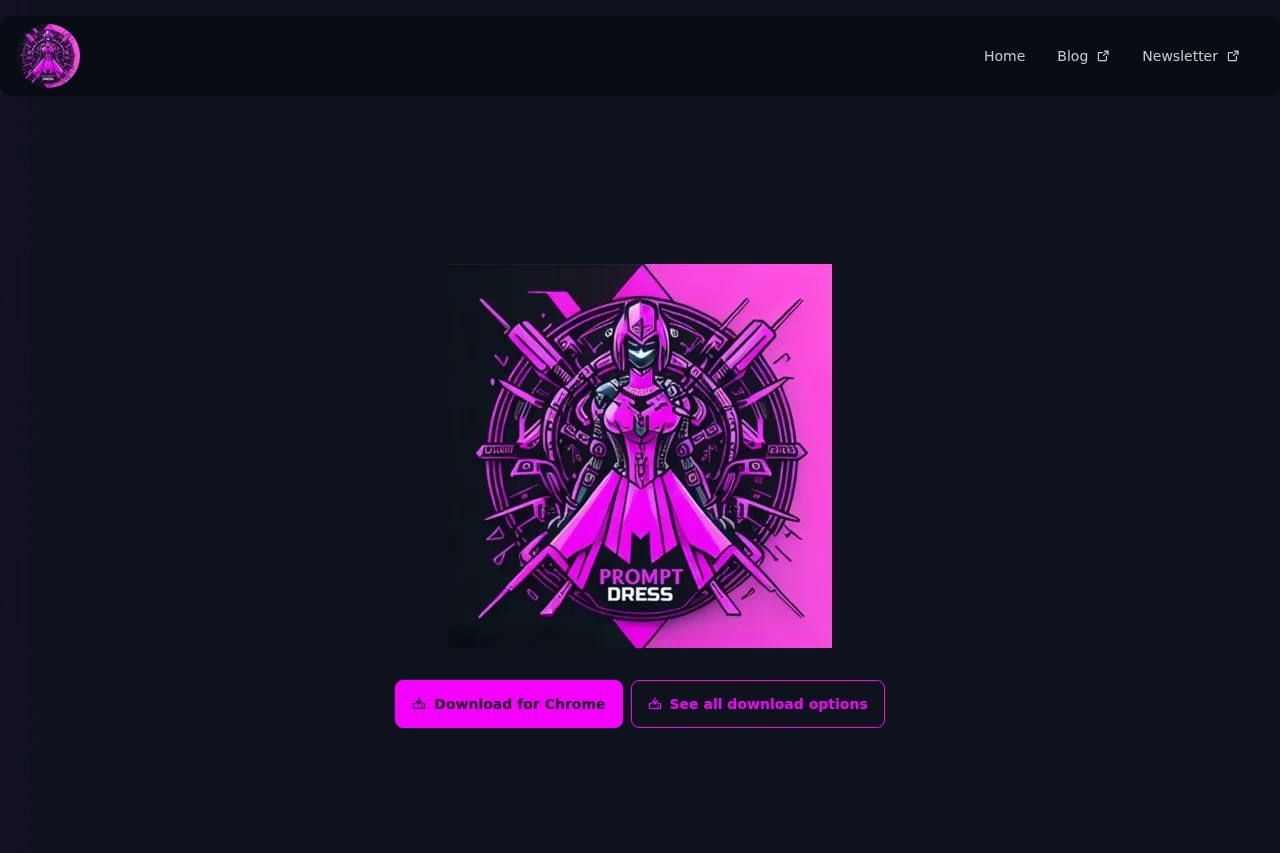This screenshot has width=1280, height=853.
Task: Click the word 'Chrome' in download button
Action: [574, 704]
